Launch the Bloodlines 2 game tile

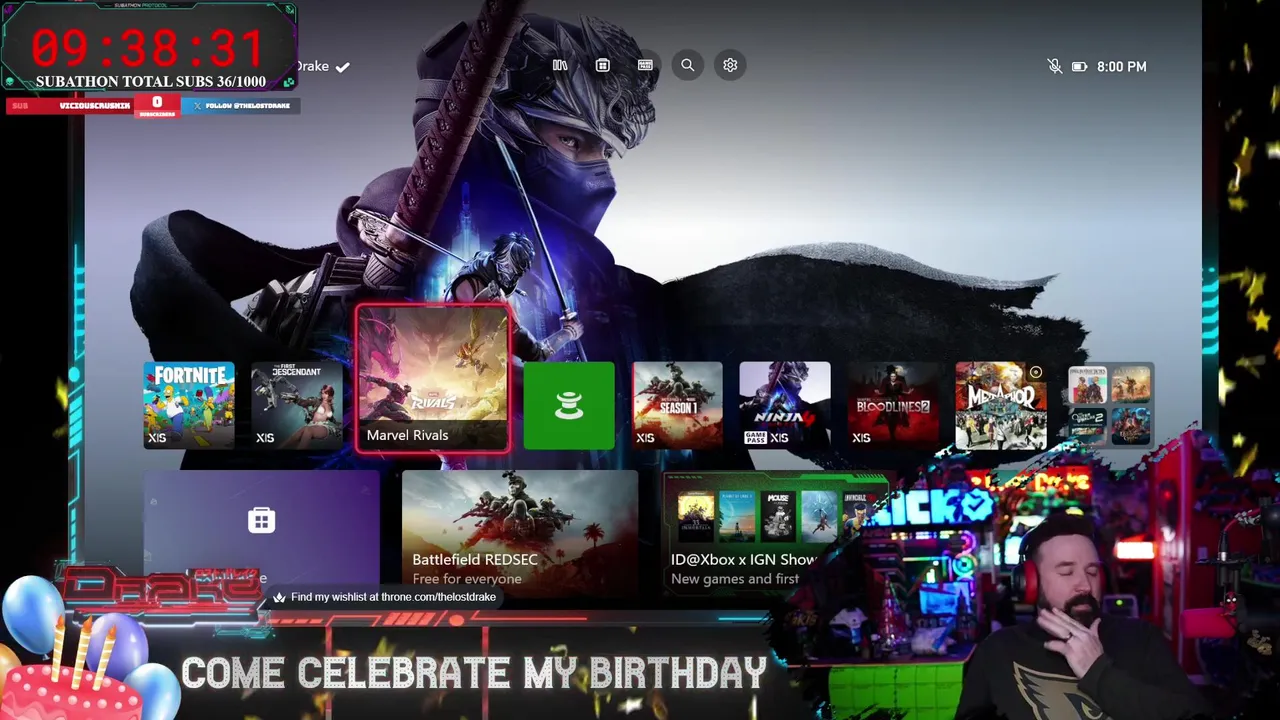pyautogui.click(x=893, y=405)
